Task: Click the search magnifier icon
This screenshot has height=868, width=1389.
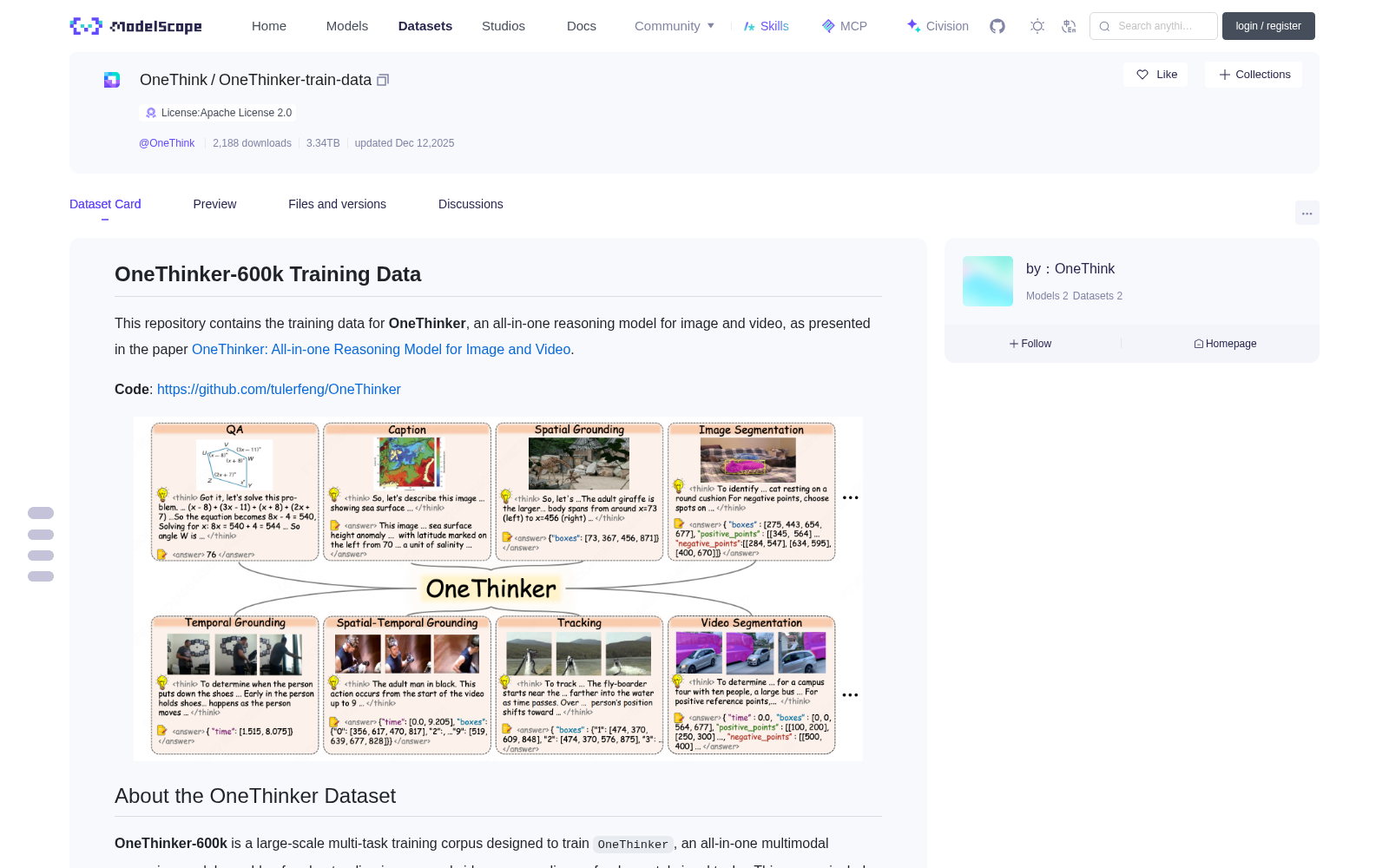Action: pyautogui.click(x=1104, y=26)
